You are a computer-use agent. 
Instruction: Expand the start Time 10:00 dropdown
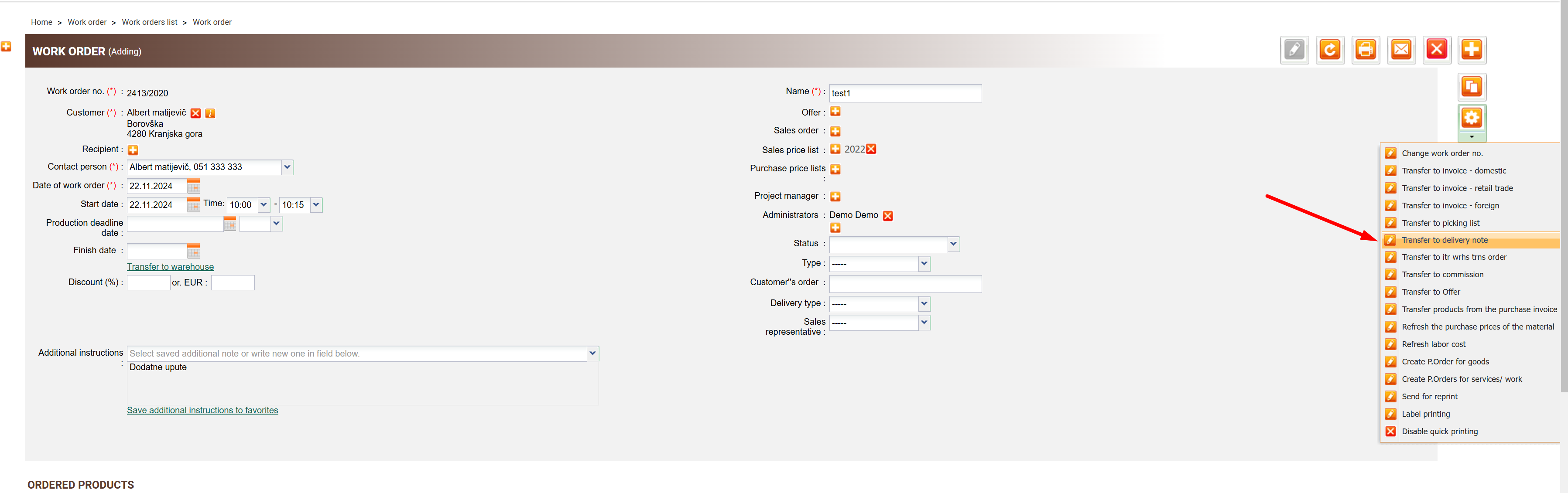tap(264, 205)
